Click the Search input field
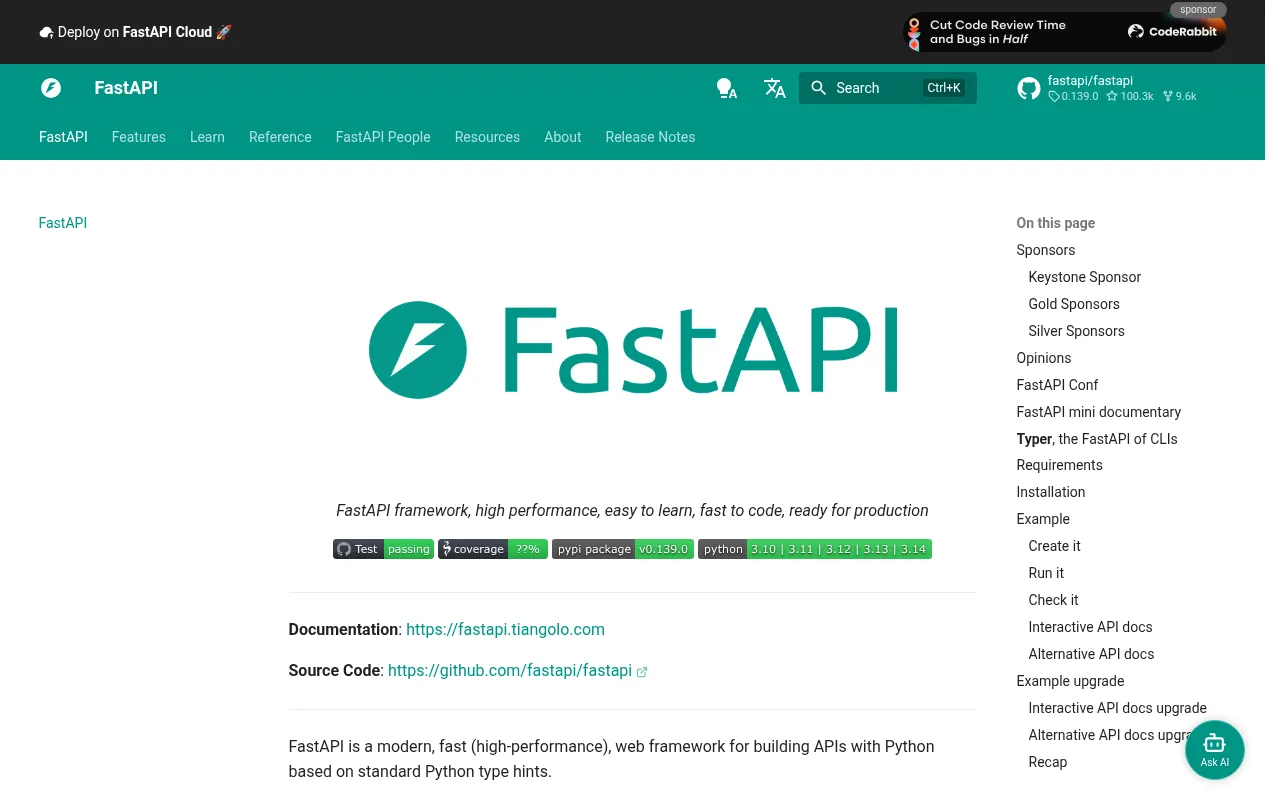This screenshot has width=1280, height=800. [x=888, y=88]
